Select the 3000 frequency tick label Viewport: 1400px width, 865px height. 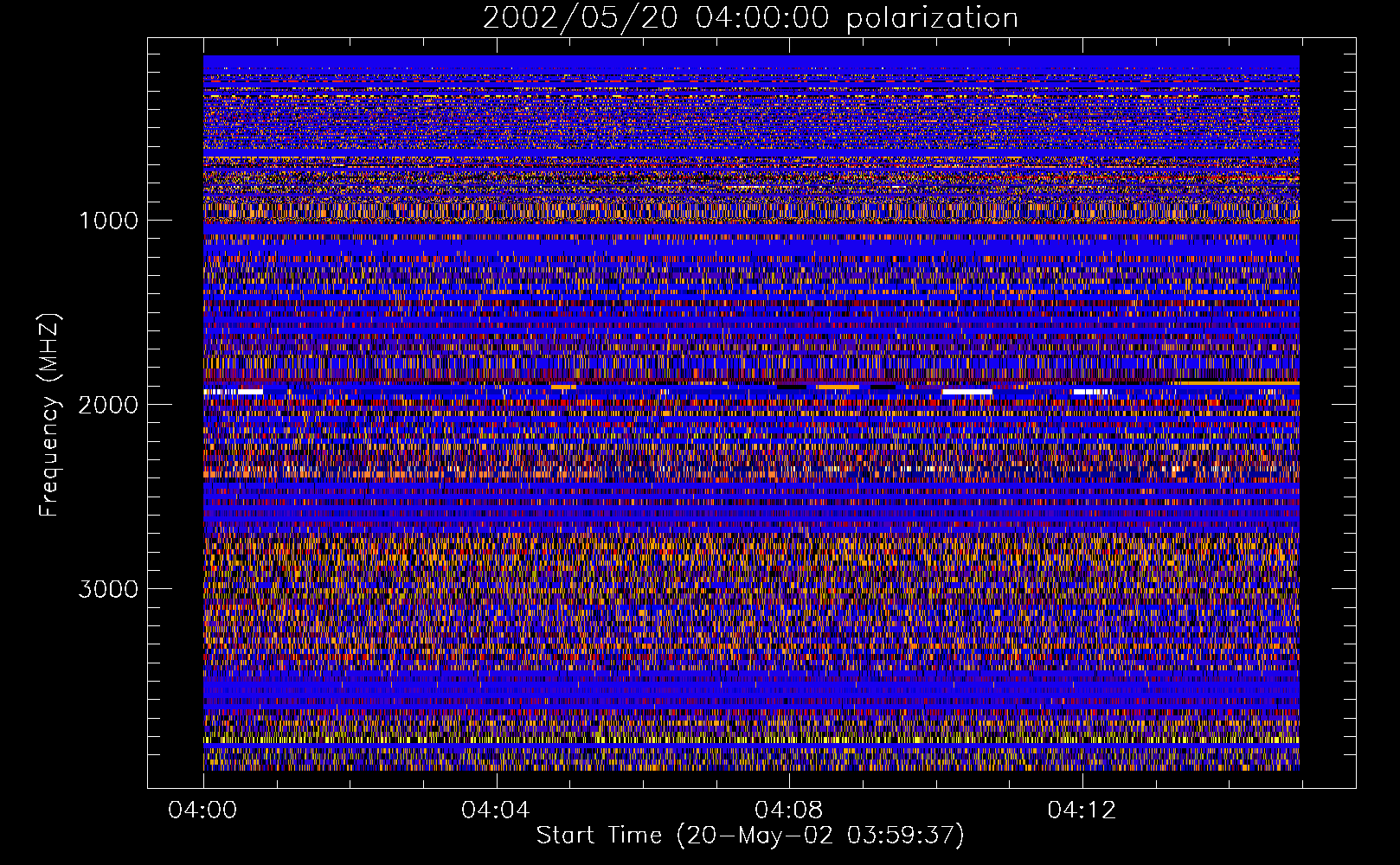108,589
